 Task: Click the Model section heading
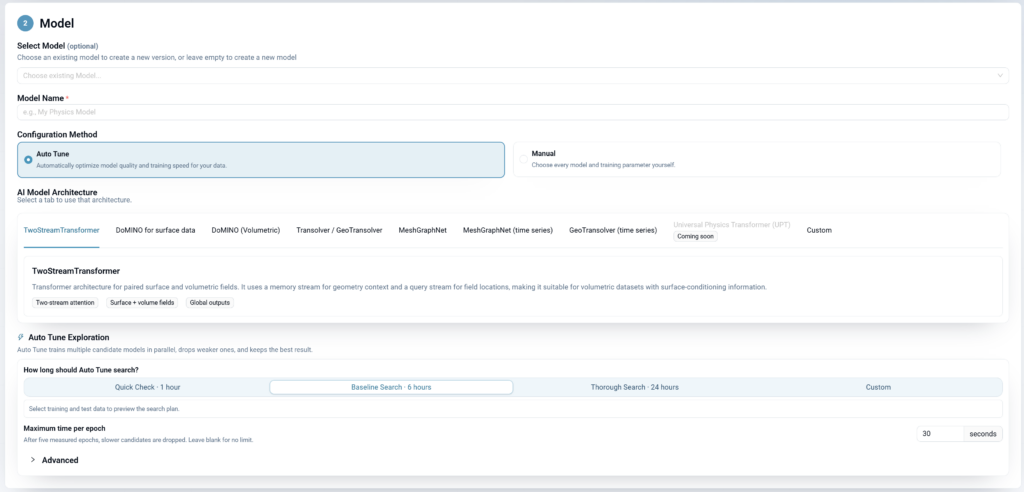coord(57,24)
